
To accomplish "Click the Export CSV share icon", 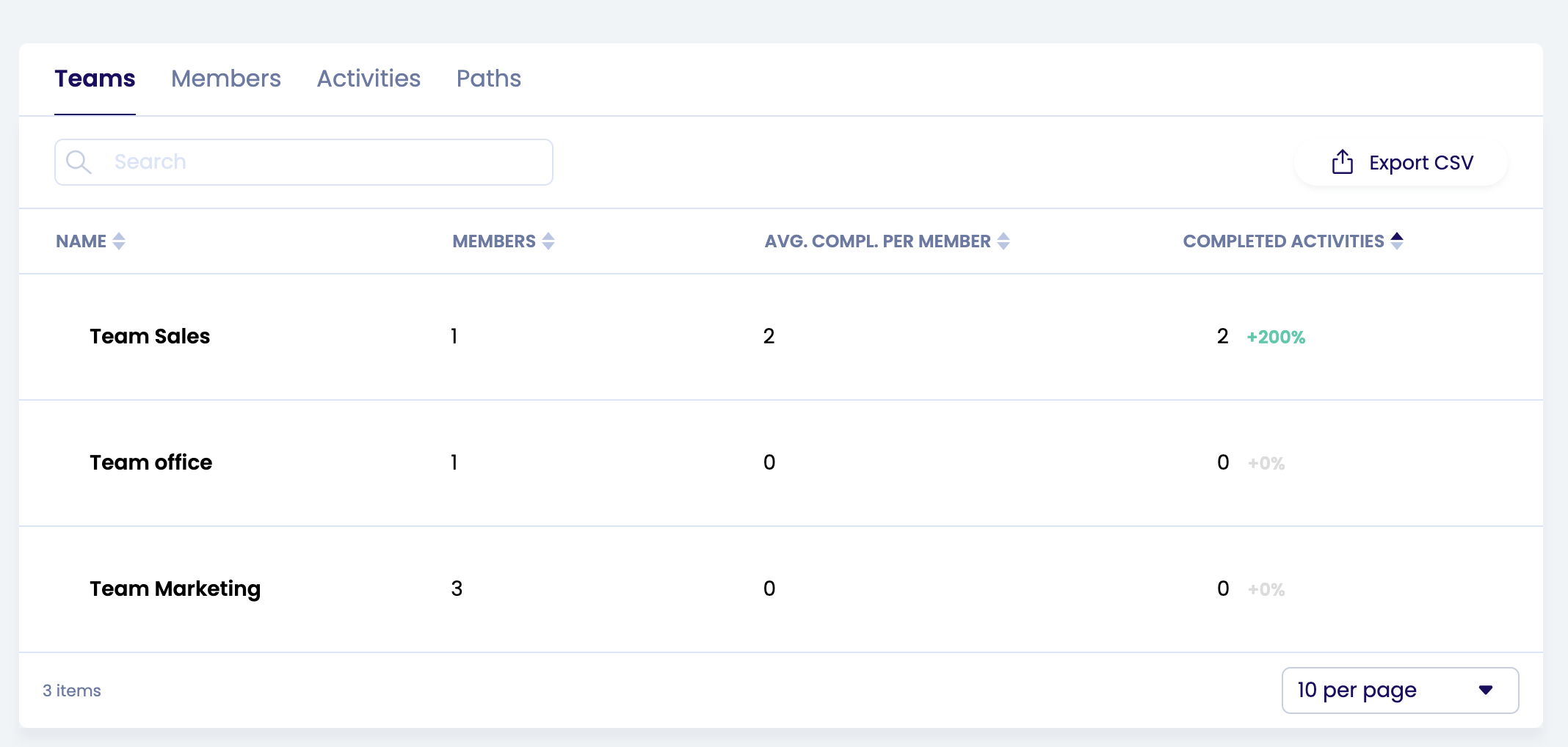I will click(1342, 162).
